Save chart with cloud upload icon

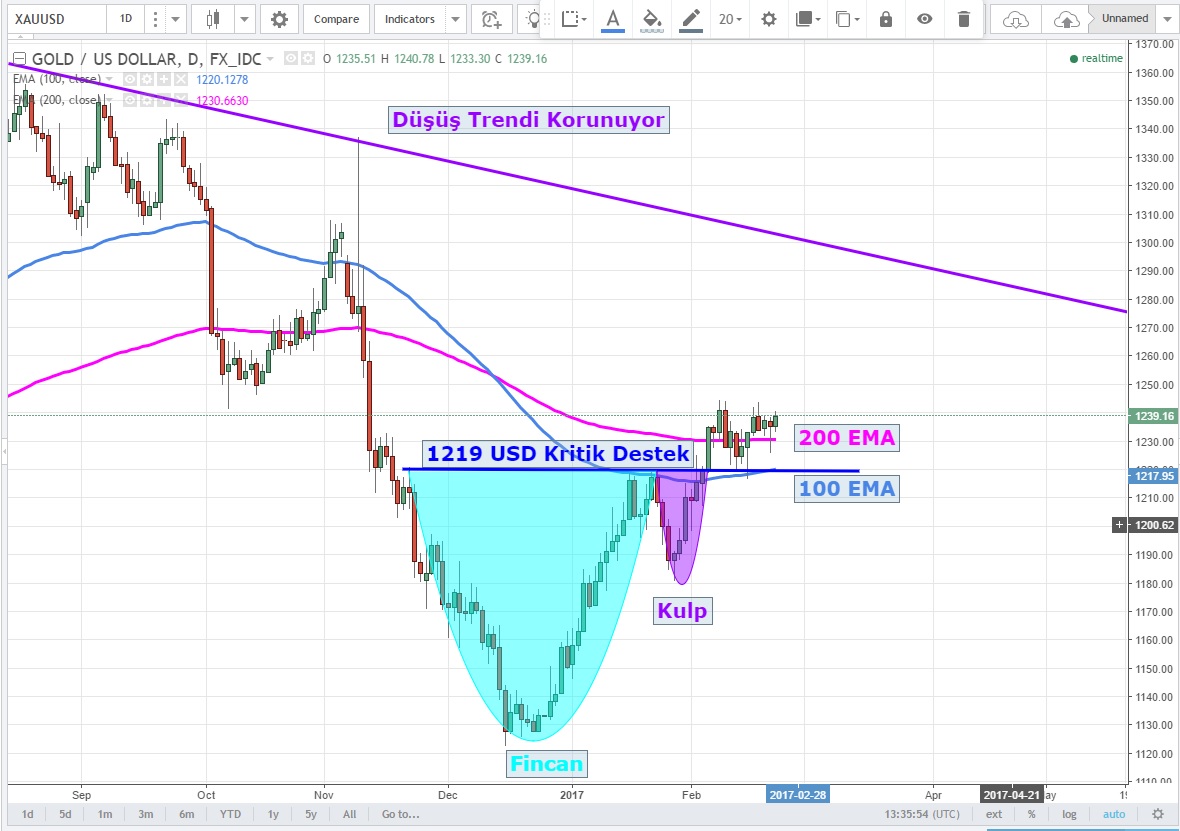[x=1067, y=19]
